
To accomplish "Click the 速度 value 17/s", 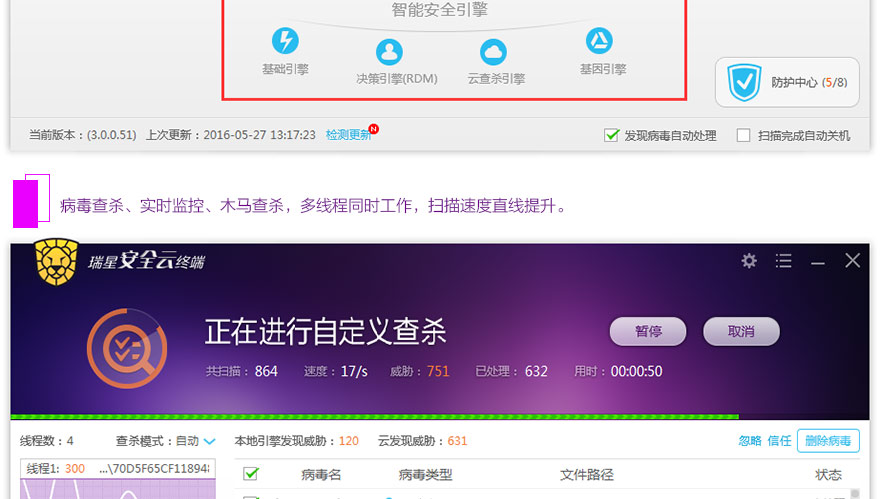I will point(354,371).
